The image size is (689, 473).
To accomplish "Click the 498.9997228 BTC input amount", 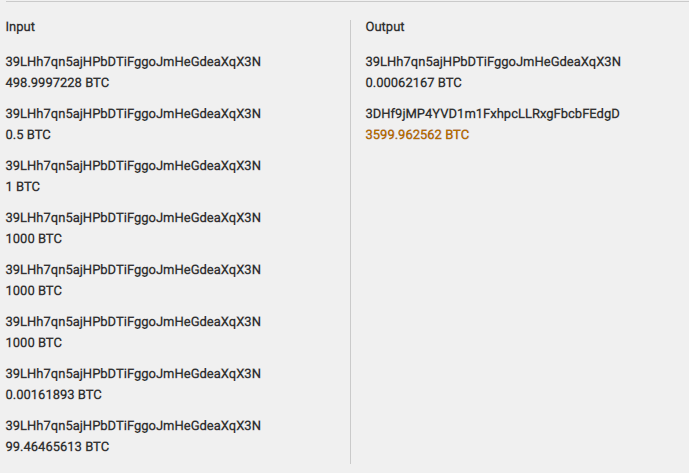I will coord(57,83).
